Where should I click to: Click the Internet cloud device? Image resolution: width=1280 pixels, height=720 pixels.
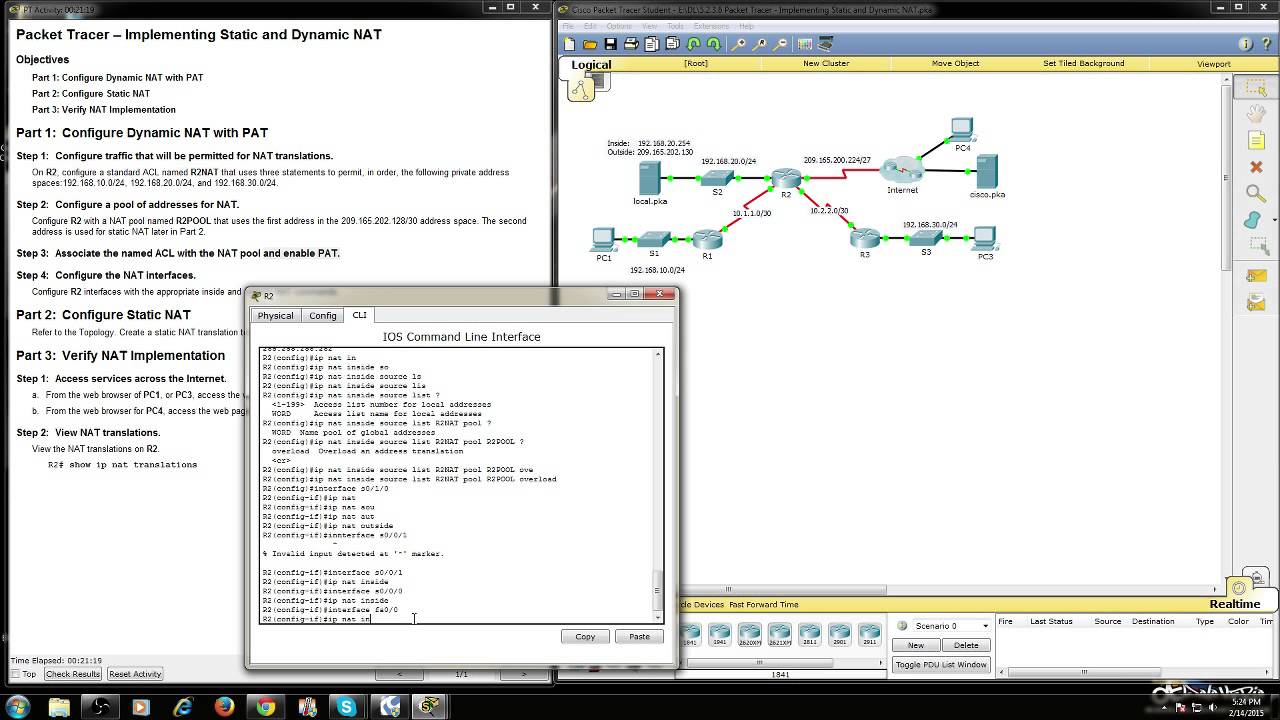tap(902, 169)
